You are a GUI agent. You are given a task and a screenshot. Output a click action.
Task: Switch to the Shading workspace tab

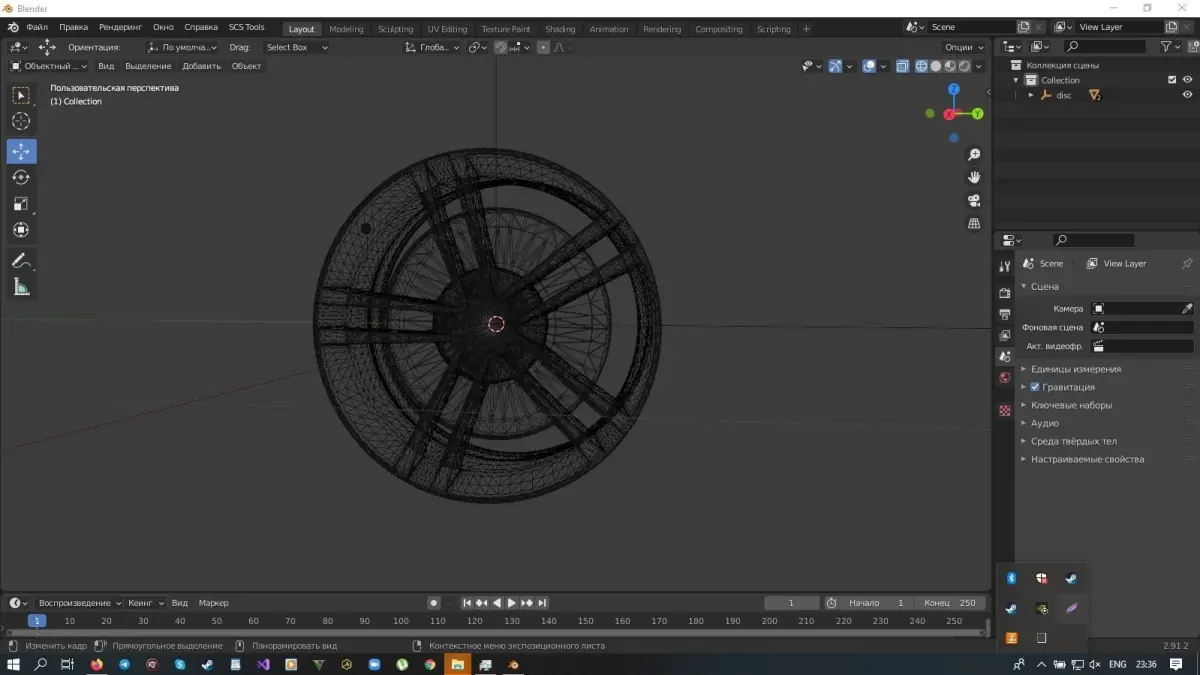pos(560,29)
